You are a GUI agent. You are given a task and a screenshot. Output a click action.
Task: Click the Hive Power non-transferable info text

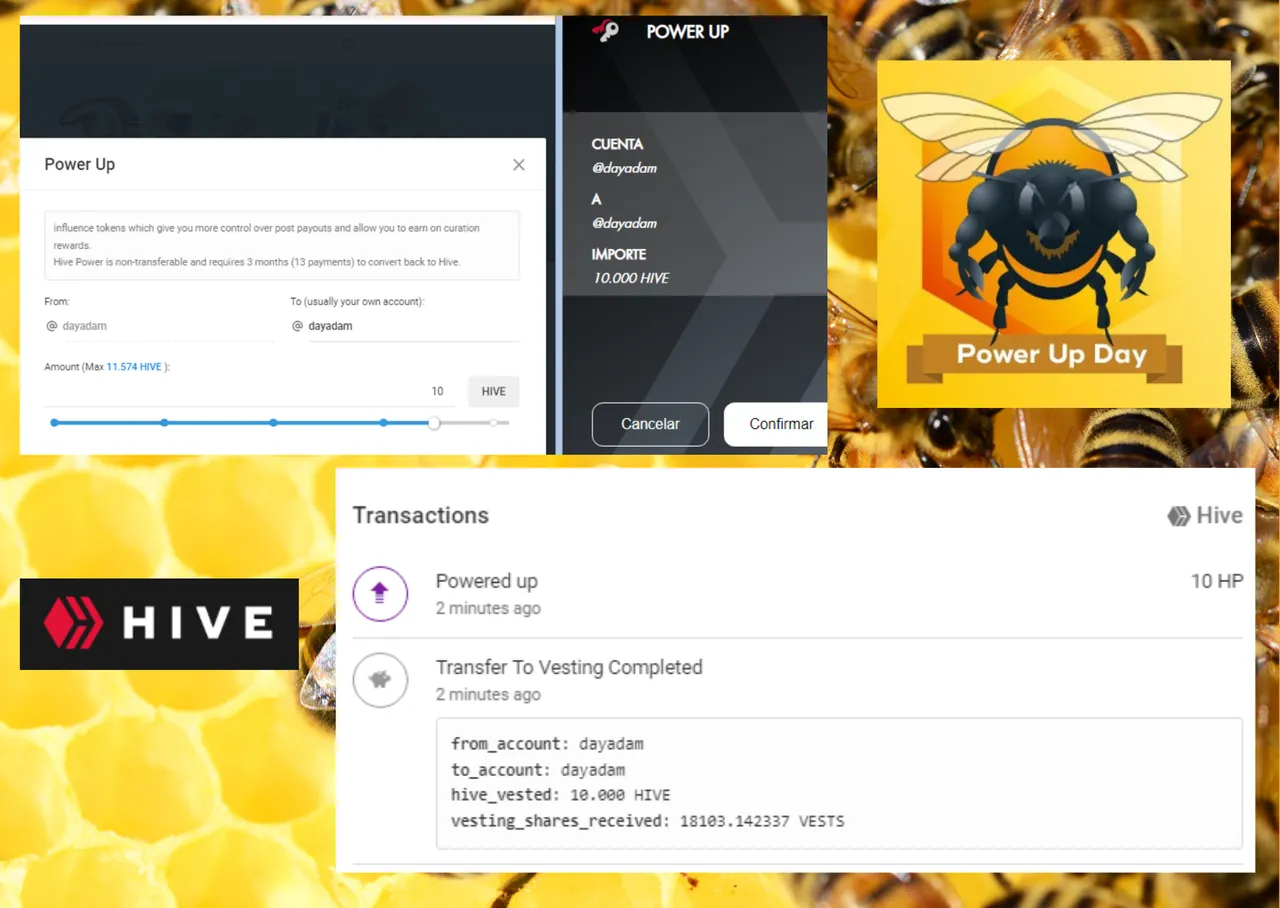click(x=257, y=262)
